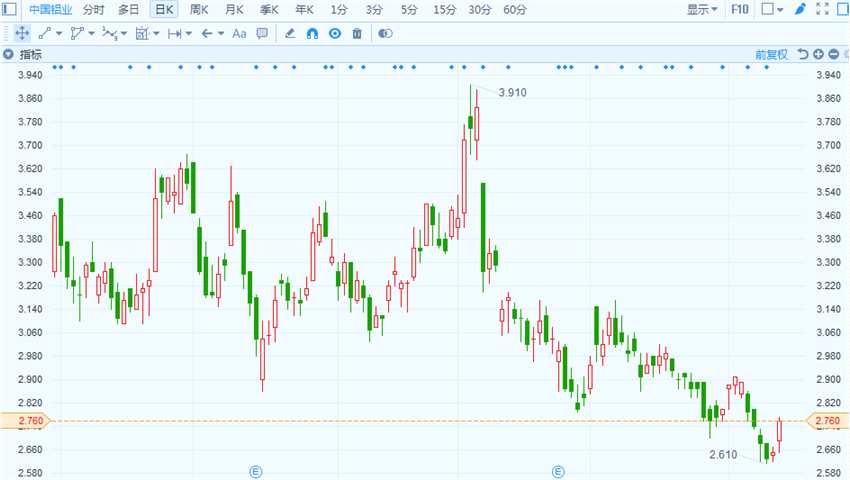Switch to 5分 five-minute tab
Screen dimensions: 850x480
409,9
